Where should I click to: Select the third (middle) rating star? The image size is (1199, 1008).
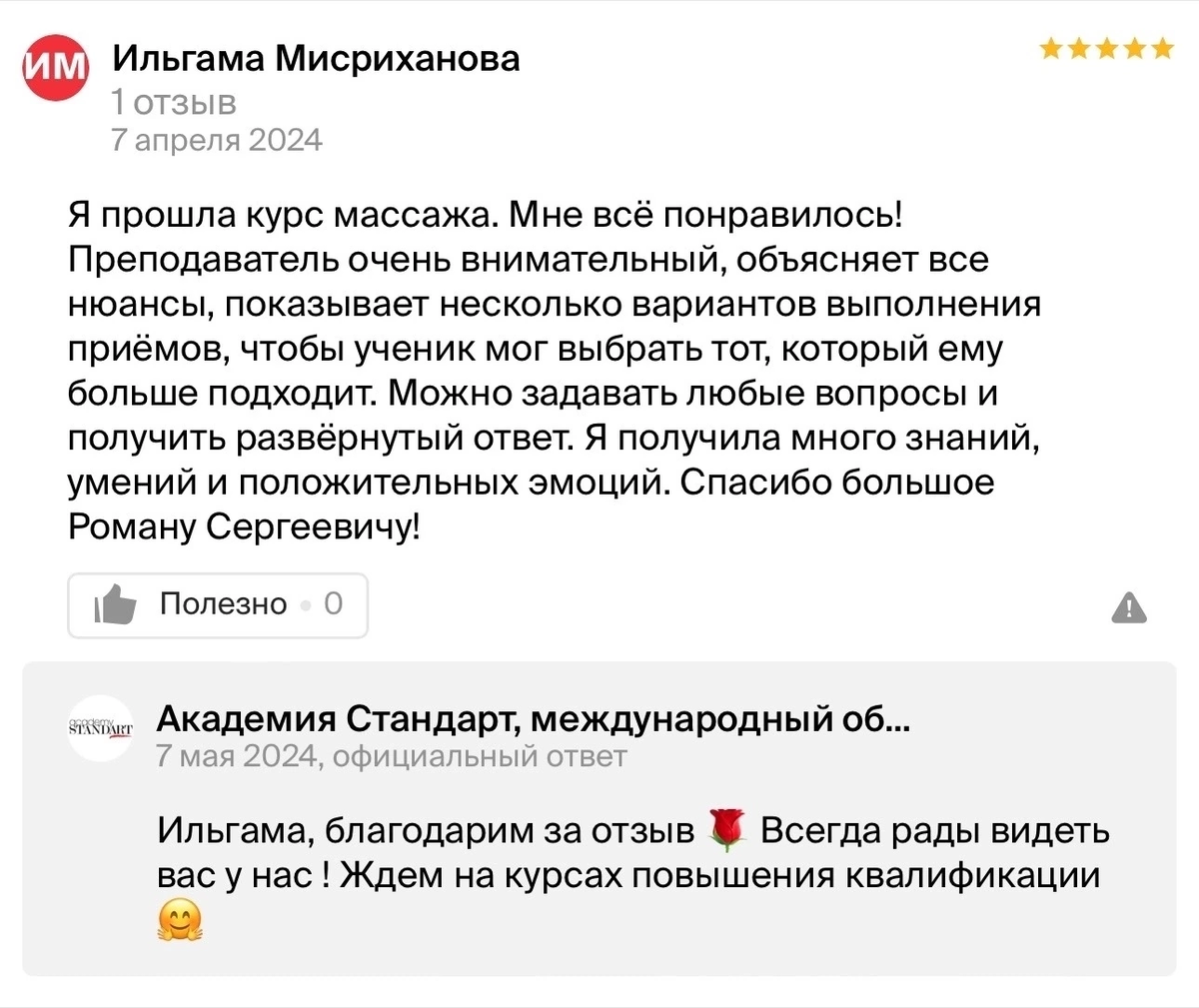click(1107, 48)
